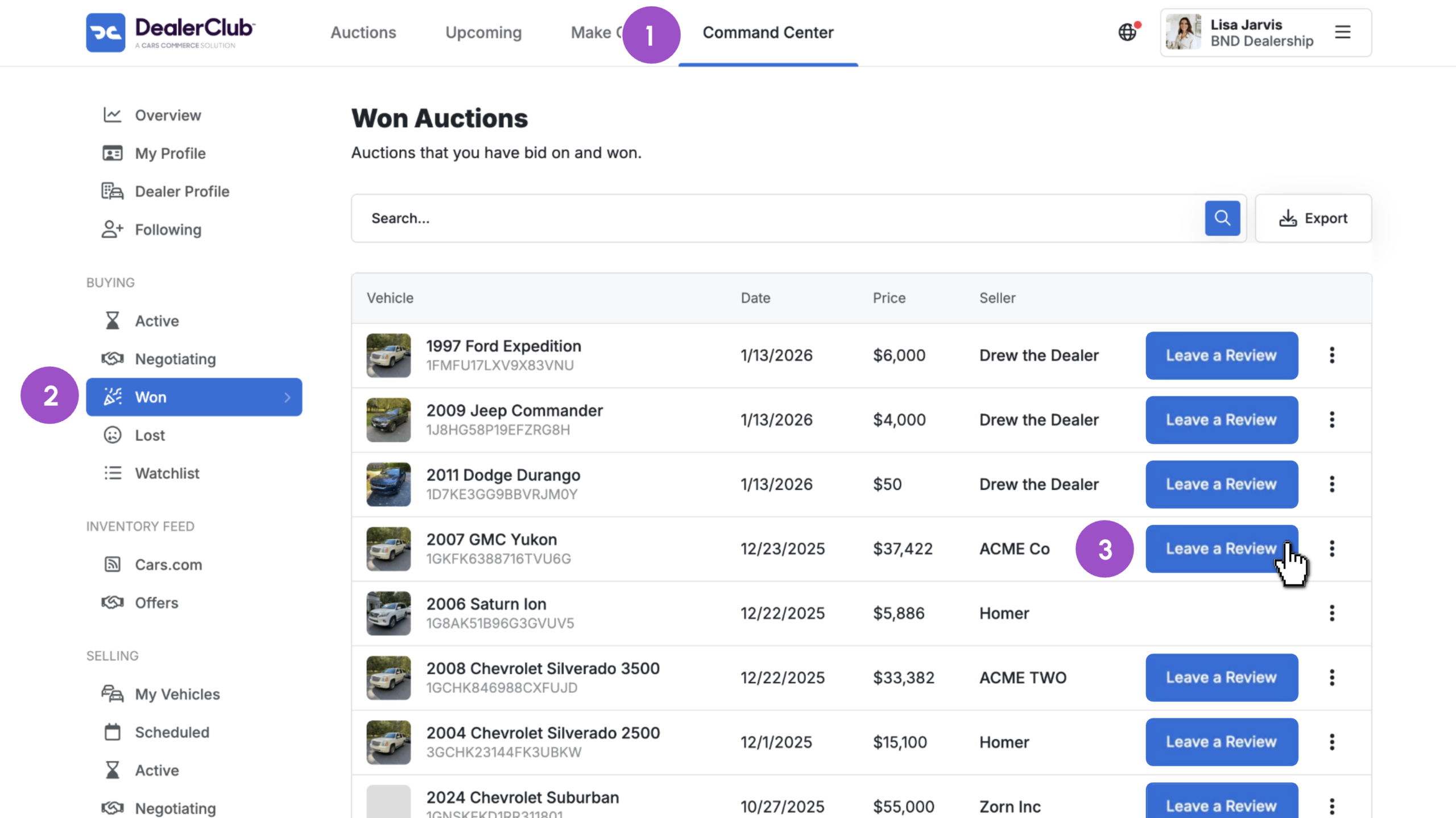Click the Price column header

pyautogui.click(x=889, y=298)
